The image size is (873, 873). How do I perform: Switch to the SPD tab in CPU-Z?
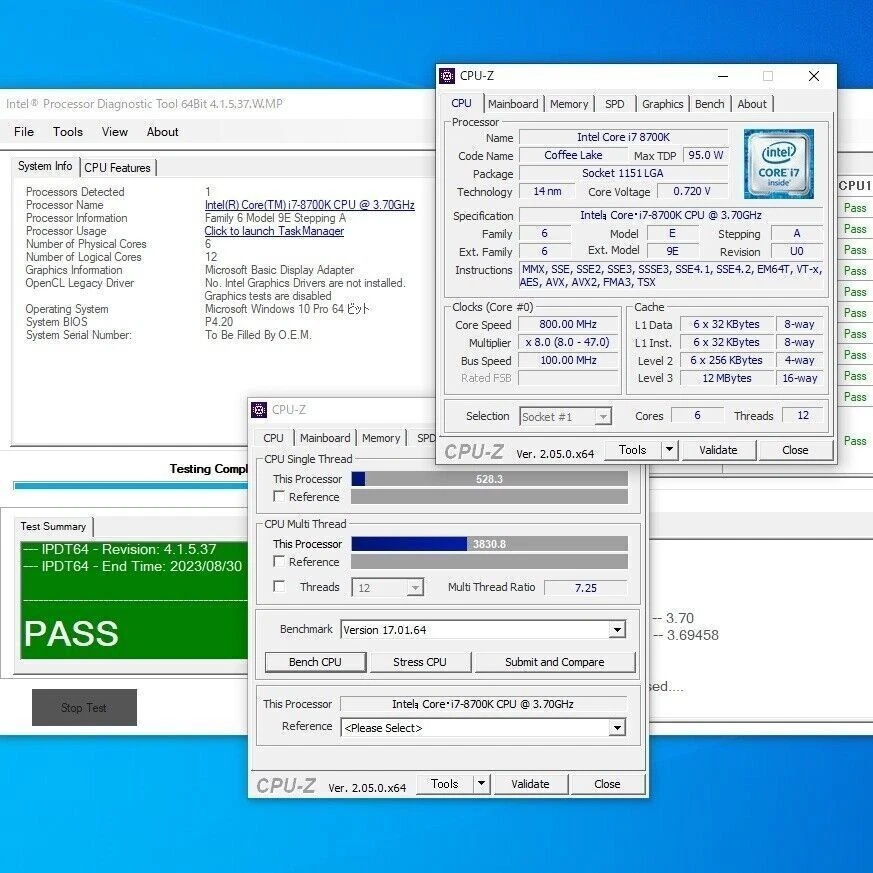[x=615, y=103]
